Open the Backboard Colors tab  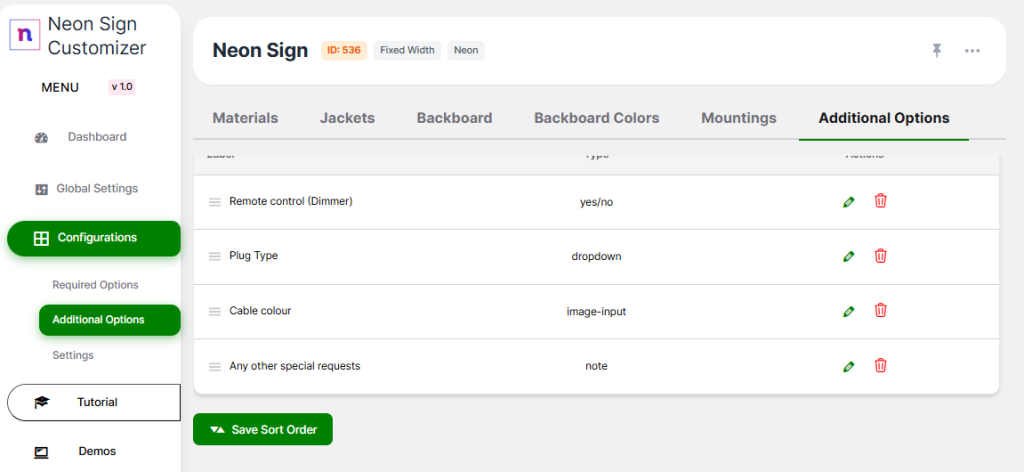click(x=596, y=118)
